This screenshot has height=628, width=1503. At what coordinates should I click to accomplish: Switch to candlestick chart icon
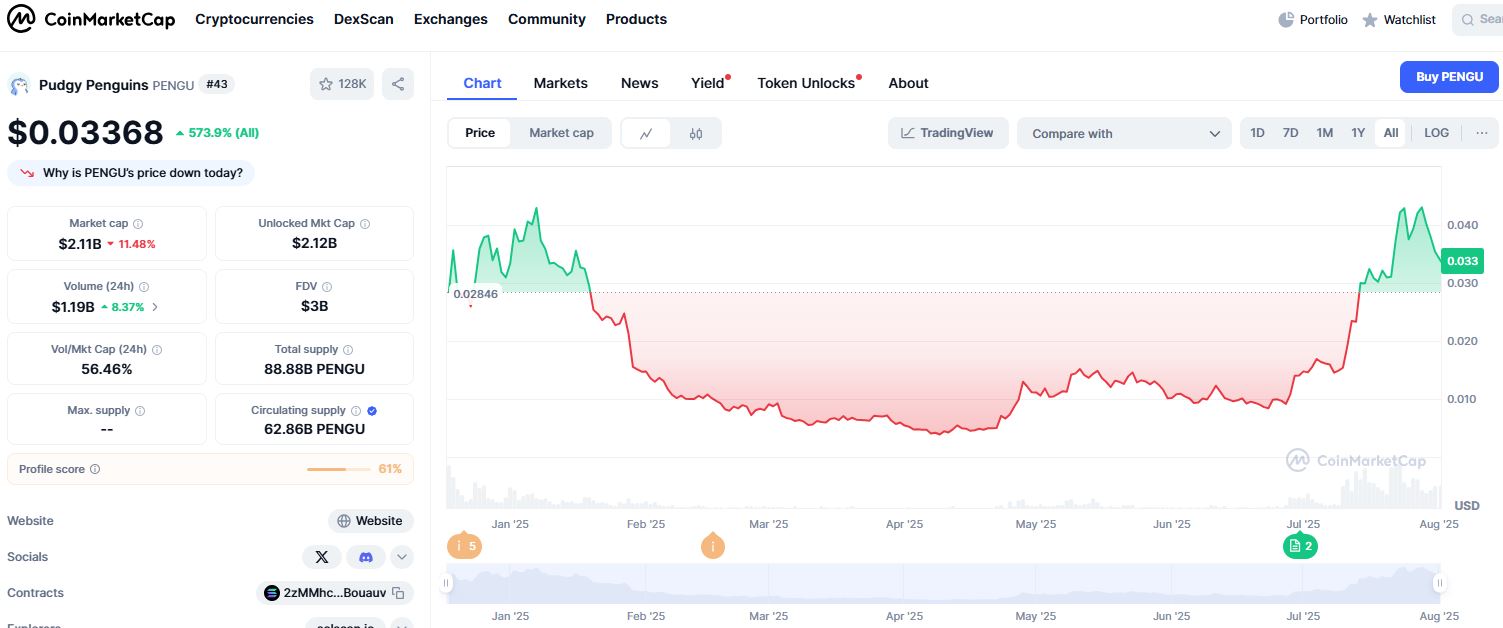(696, 133)
